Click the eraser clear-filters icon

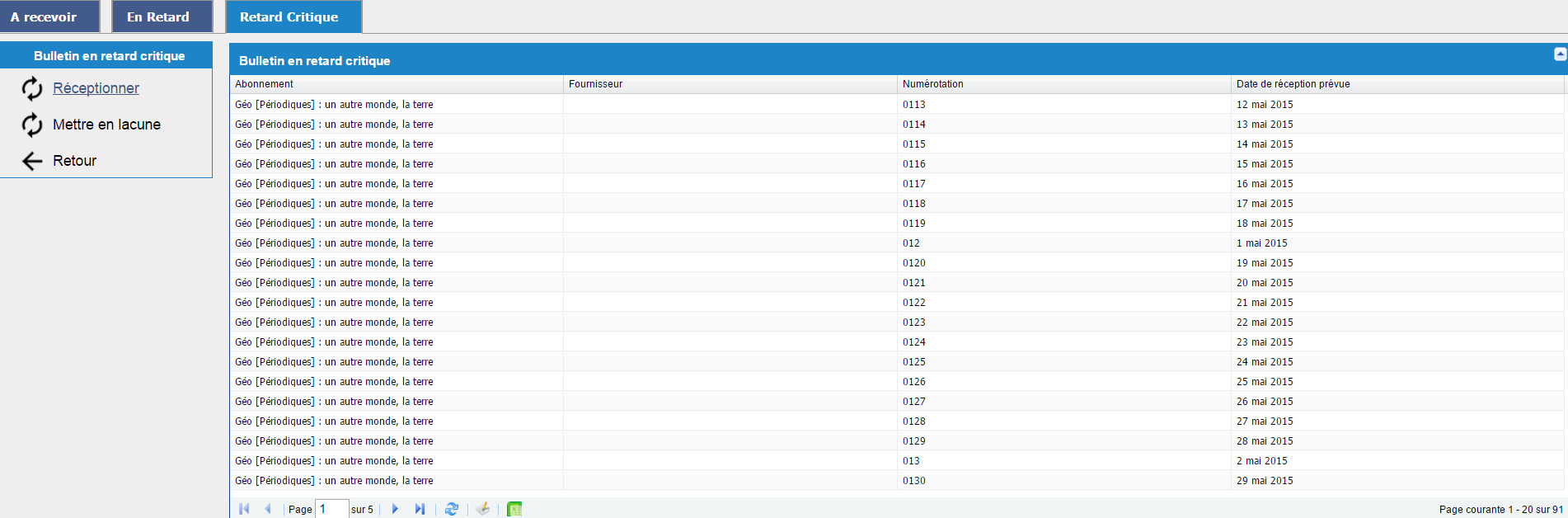483,509
